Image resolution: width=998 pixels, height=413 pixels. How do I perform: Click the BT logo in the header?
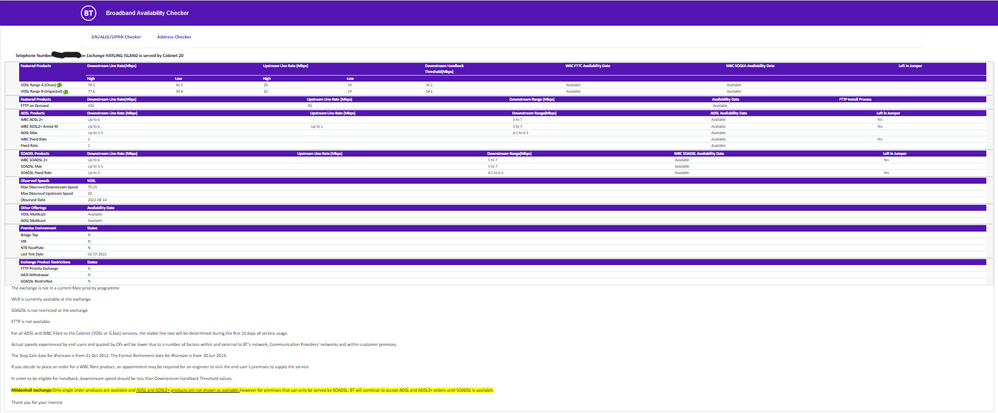pos(88,13)
